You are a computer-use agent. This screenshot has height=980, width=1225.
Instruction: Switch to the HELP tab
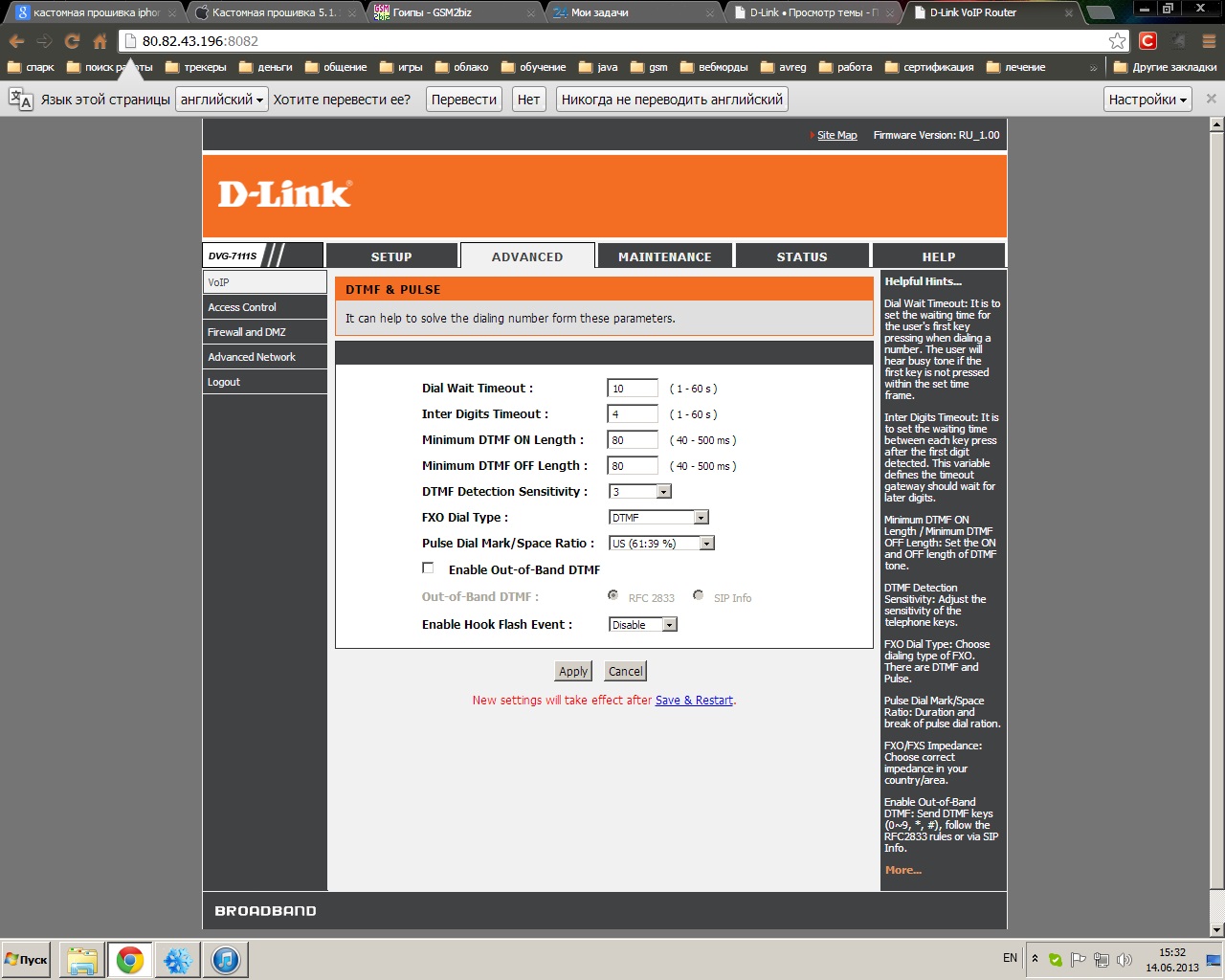coord(939,256)
